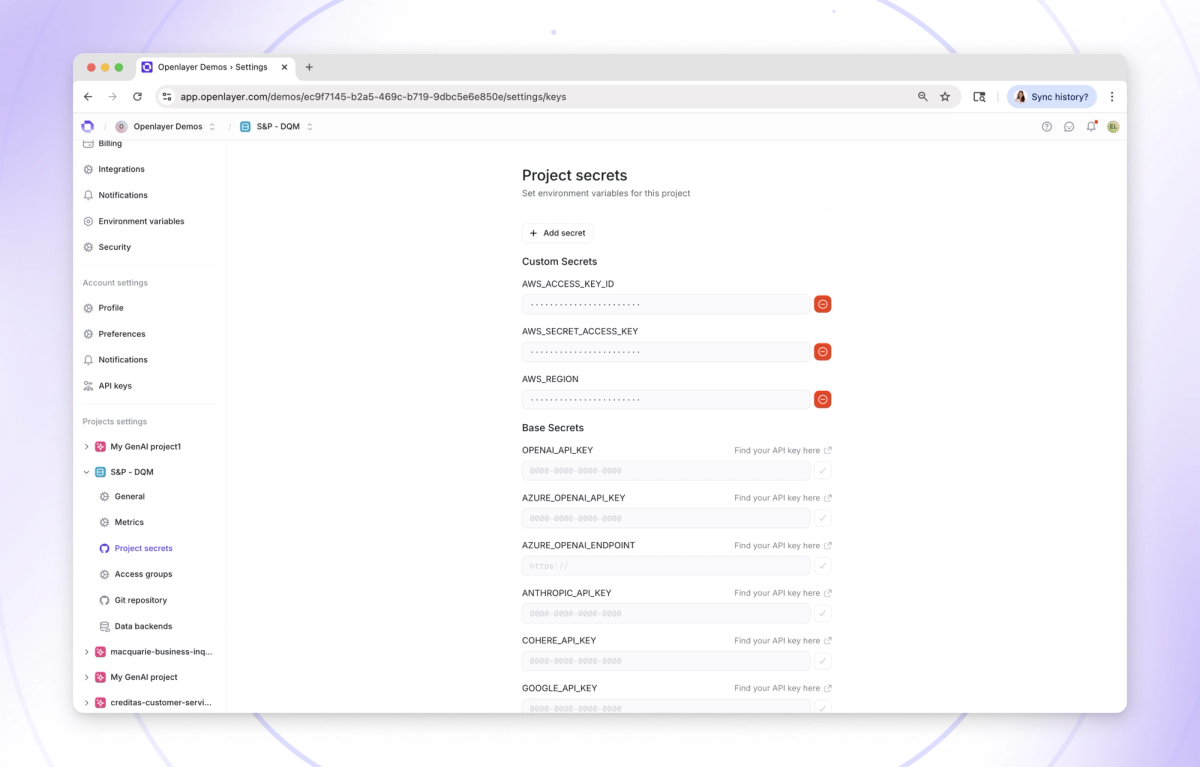Open the user avatar menu
The height and width of the screenshot is (767, 1200).
click(1113, 127)
